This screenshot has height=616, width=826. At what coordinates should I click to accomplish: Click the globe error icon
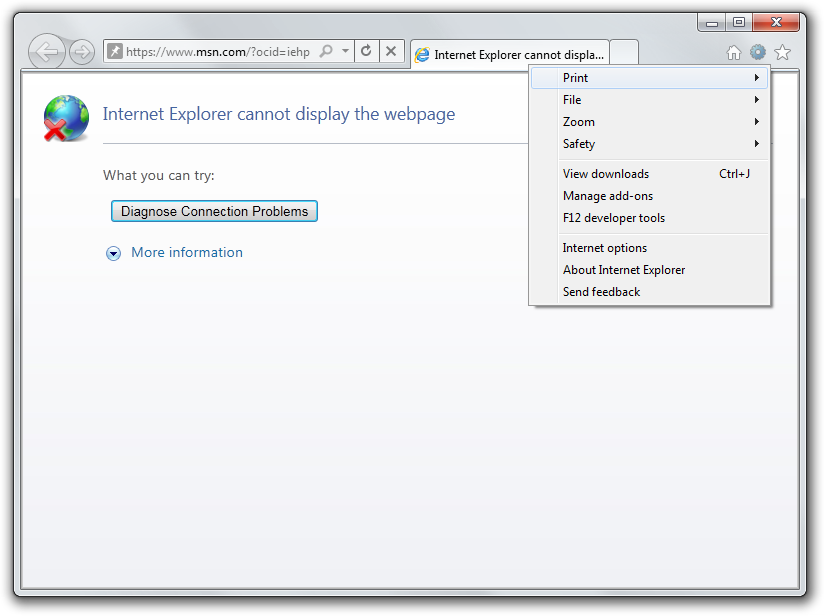(x=66, y=118)
